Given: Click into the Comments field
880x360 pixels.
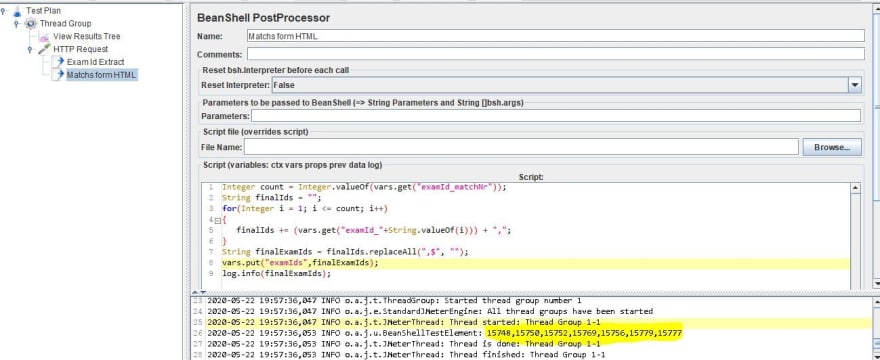Looking at the screenshot, I should coord(556,54).
